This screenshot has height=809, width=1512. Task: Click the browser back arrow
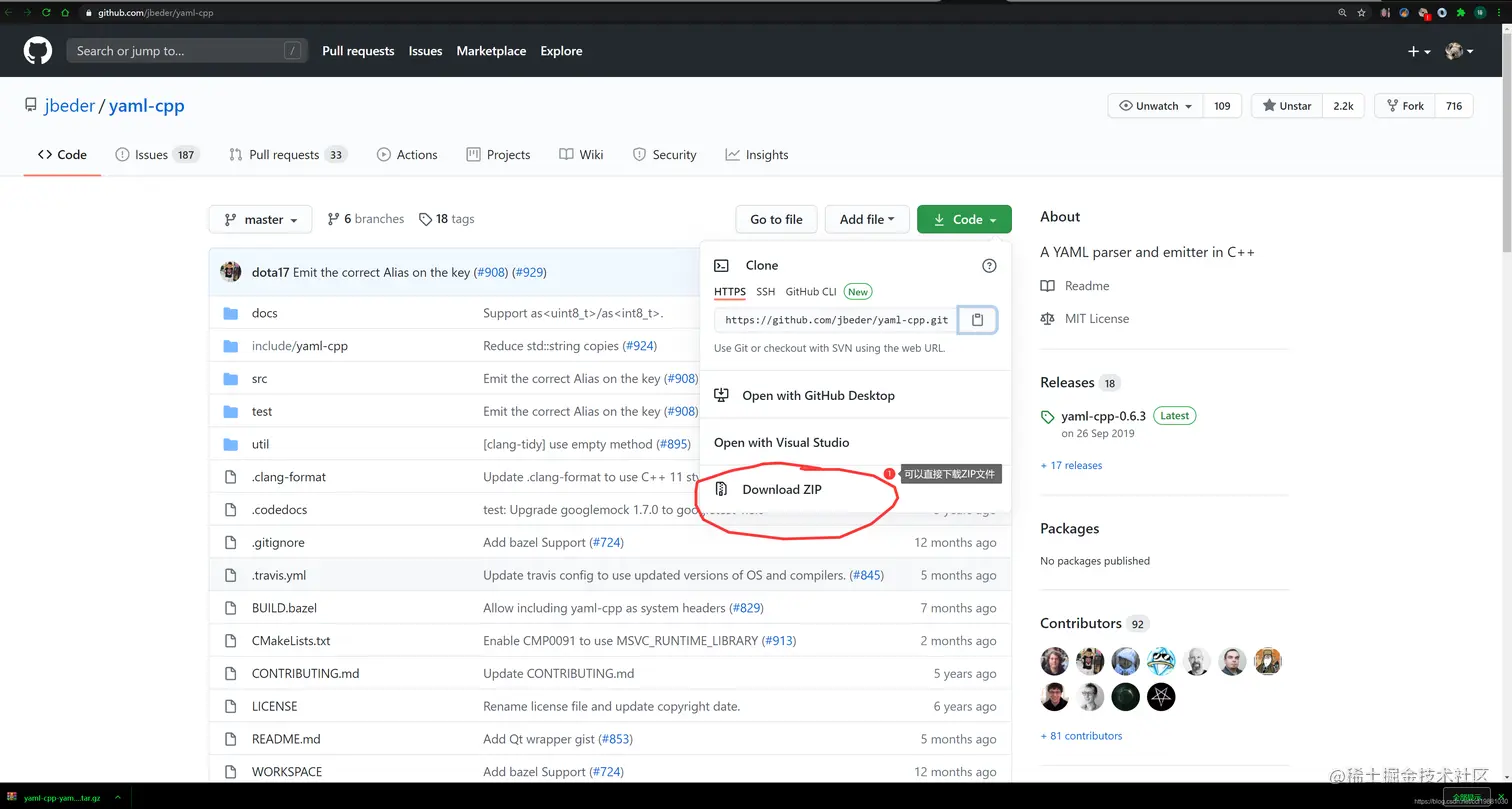(9, 13)
